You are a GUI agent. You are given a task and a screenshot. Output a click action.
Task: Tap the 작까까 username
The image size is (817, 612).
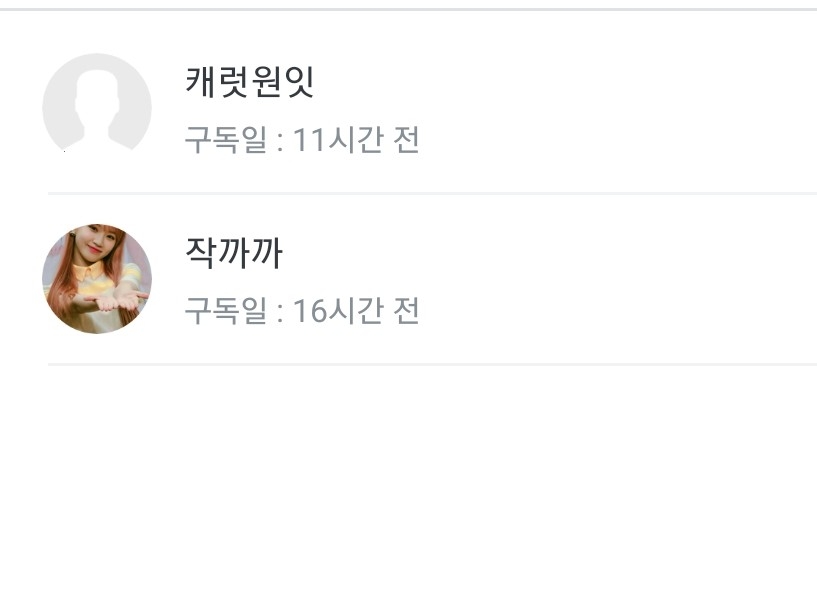coord(234,253)
